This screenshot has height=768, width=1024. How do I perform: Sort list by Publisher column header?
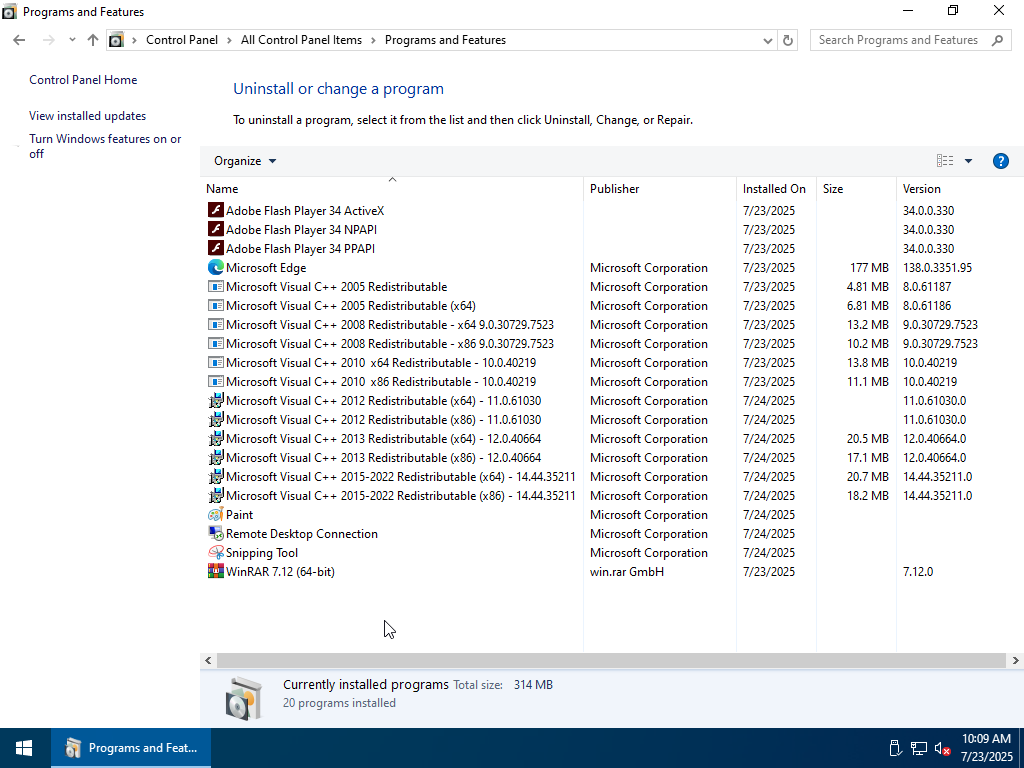pos(614,189)
